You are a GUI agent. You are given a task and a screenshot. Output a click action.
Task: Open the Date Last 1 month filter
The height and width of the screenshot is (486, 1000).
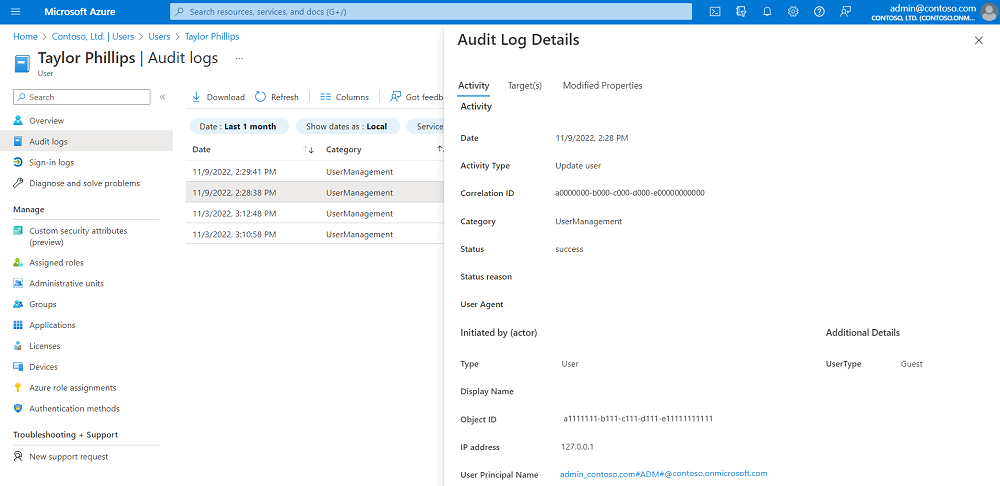coord(239,126)
